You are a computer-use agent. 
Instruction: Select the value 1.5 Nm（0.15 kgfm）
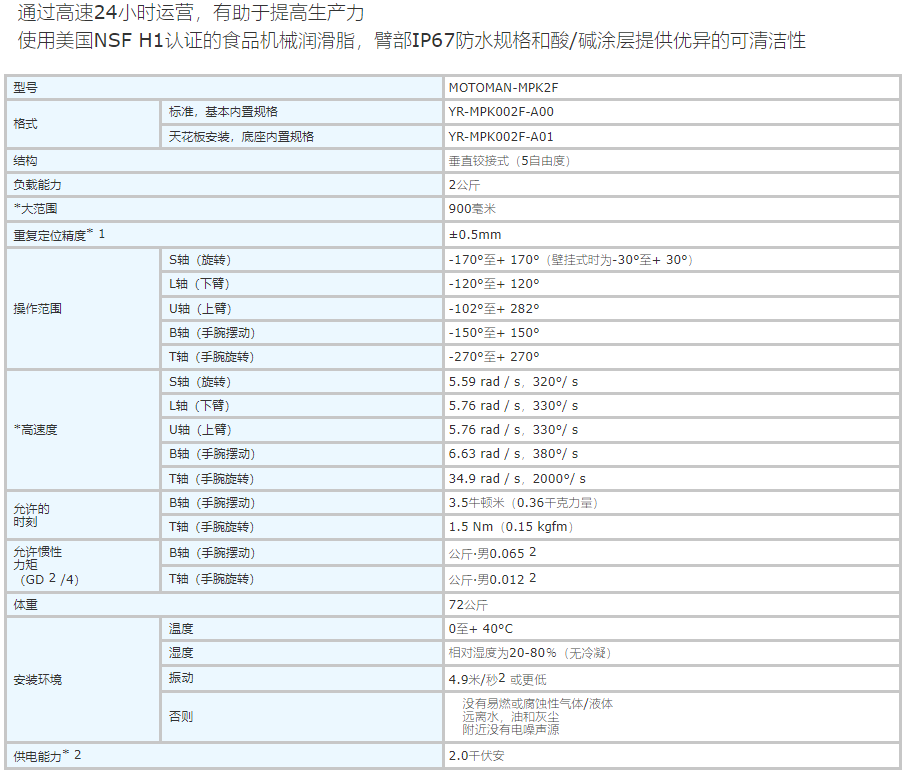tap(511, 527)
